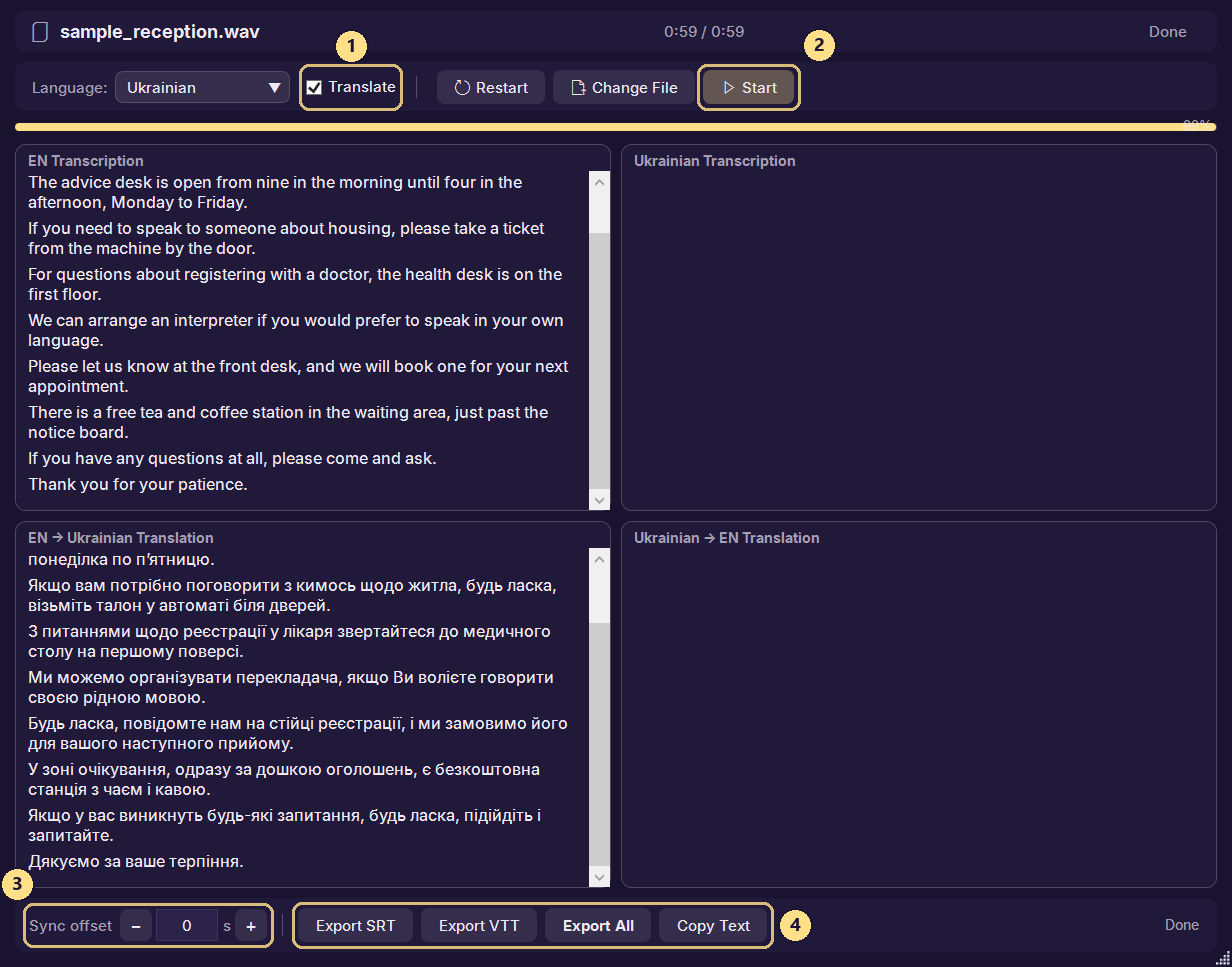The width and height of the screenshot is (1232, 967).
Task: Click the sentence starting 'Ми можемо організувати перекладача'
Action: pos(291,688)
